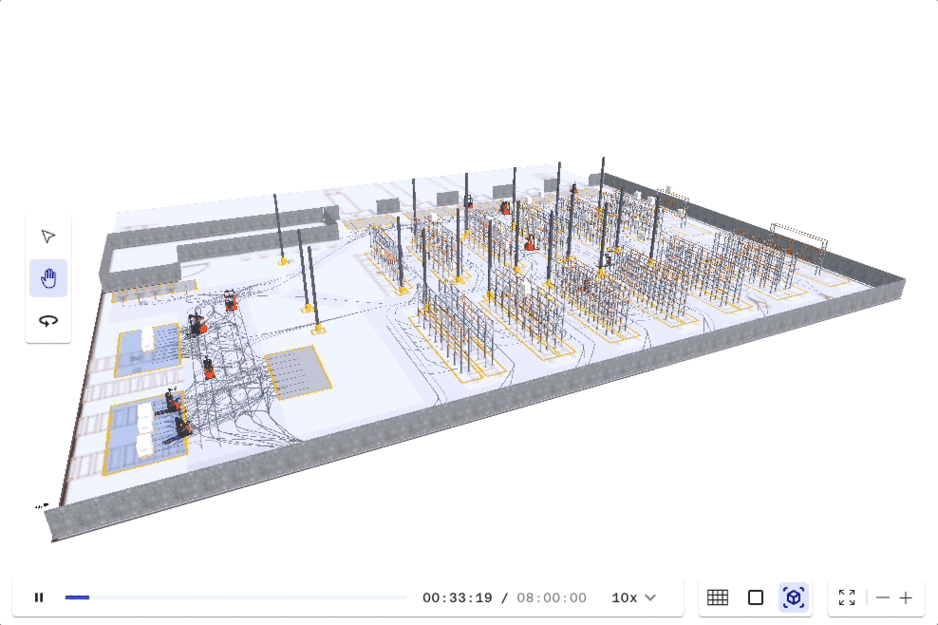This screenshot has height=625, width=938.
Task: Switch to the grid view mode
Action: pyautogui.click(x=717, y=597)
